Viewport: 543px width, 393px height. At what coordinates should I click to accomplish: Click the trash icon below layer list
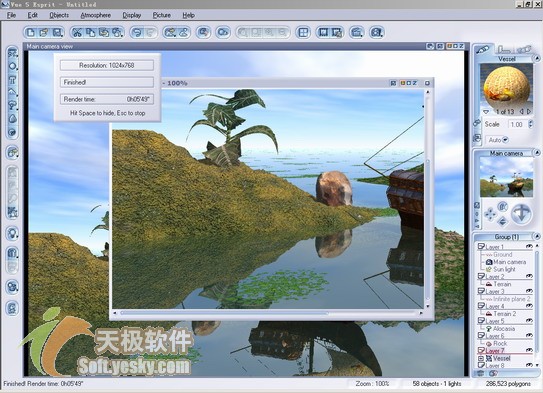(481, 373)
